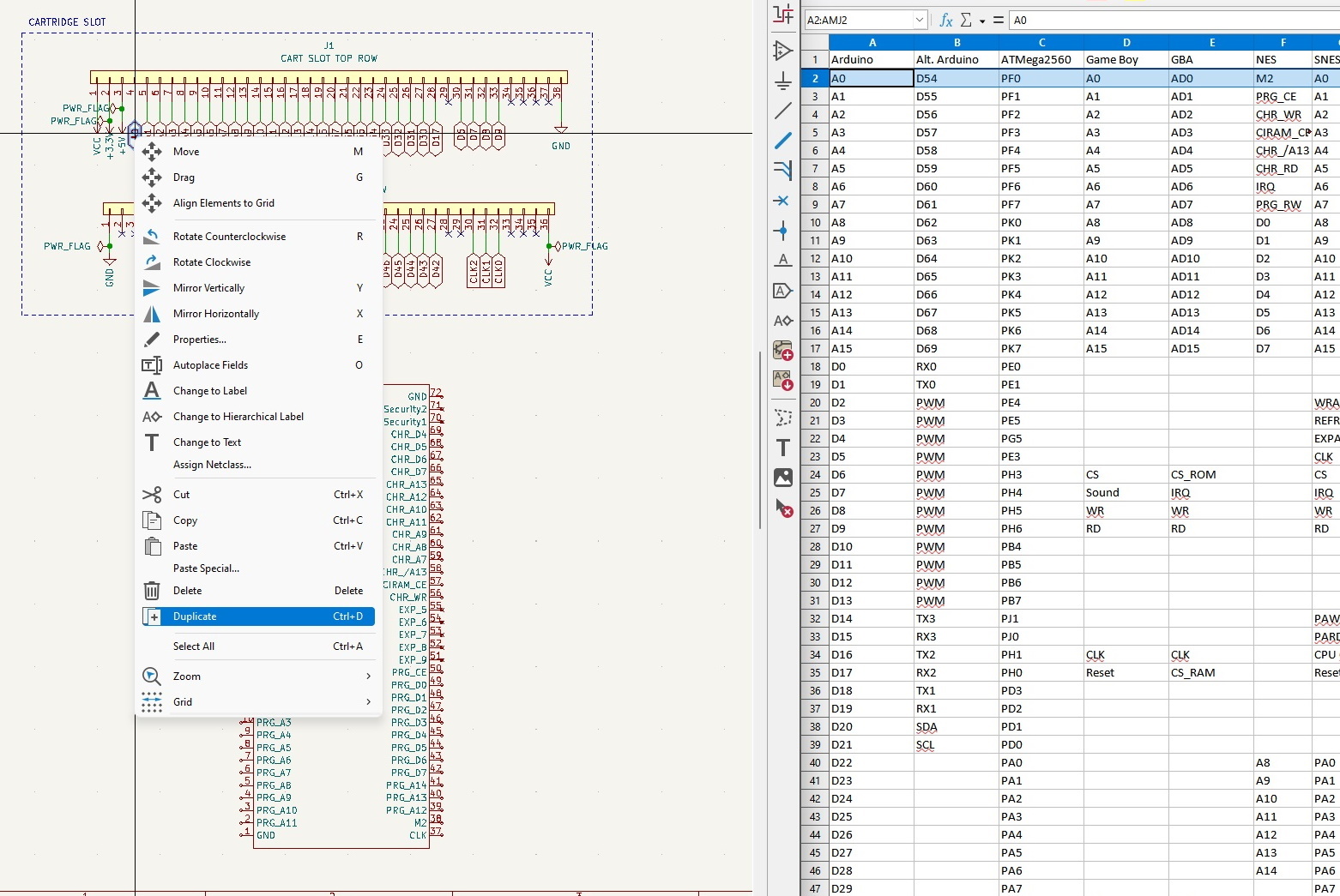Choose Delete from context menu
The image size is (1340, 896).
(x=258, y=591)
